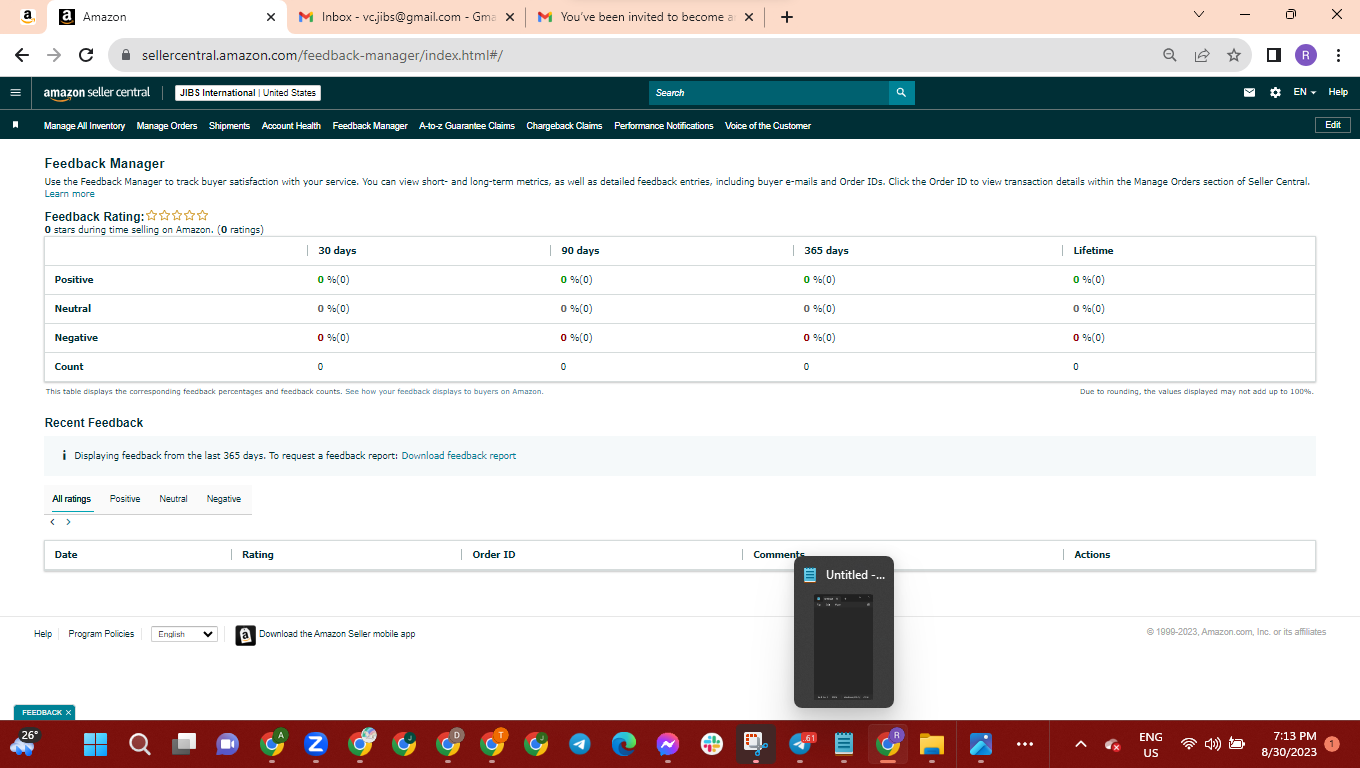The width and height of the screenshot is (1360, 768).
Task: Click the bookmark flag icon
Action: point(16,125)
